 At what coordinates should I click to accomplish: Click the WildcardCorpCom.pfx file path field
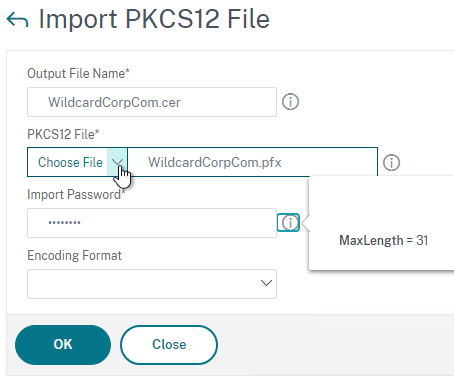(x=252, y=162)
